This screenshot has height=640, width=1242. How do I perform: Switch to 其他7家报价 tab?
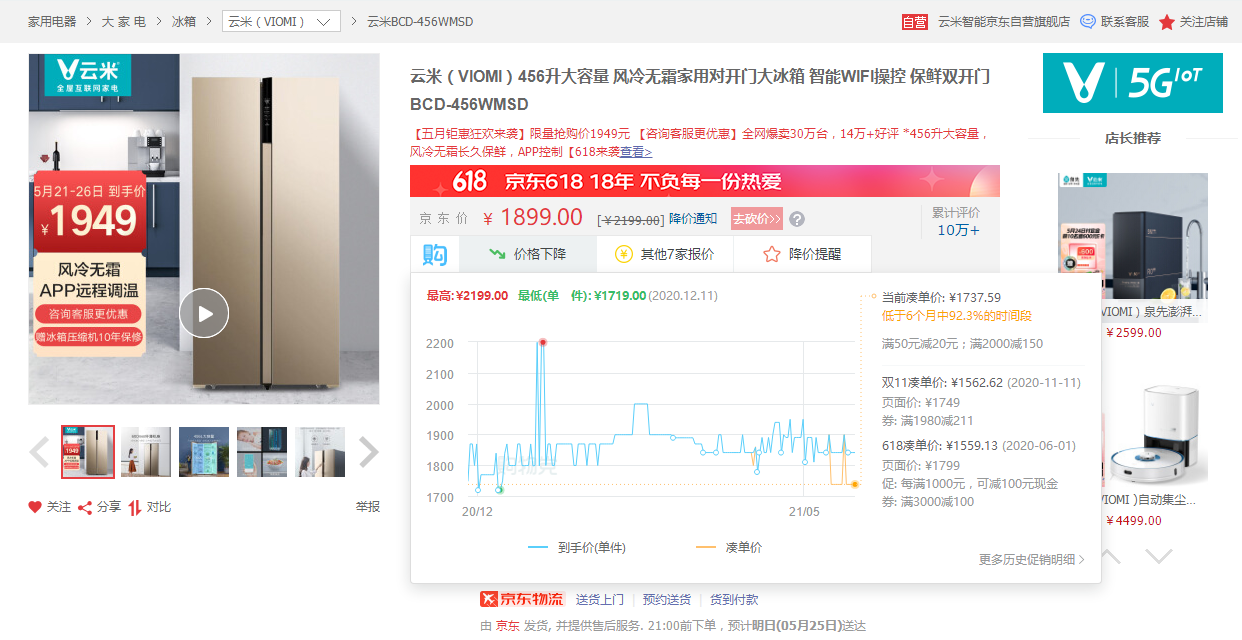click(665, 254)
